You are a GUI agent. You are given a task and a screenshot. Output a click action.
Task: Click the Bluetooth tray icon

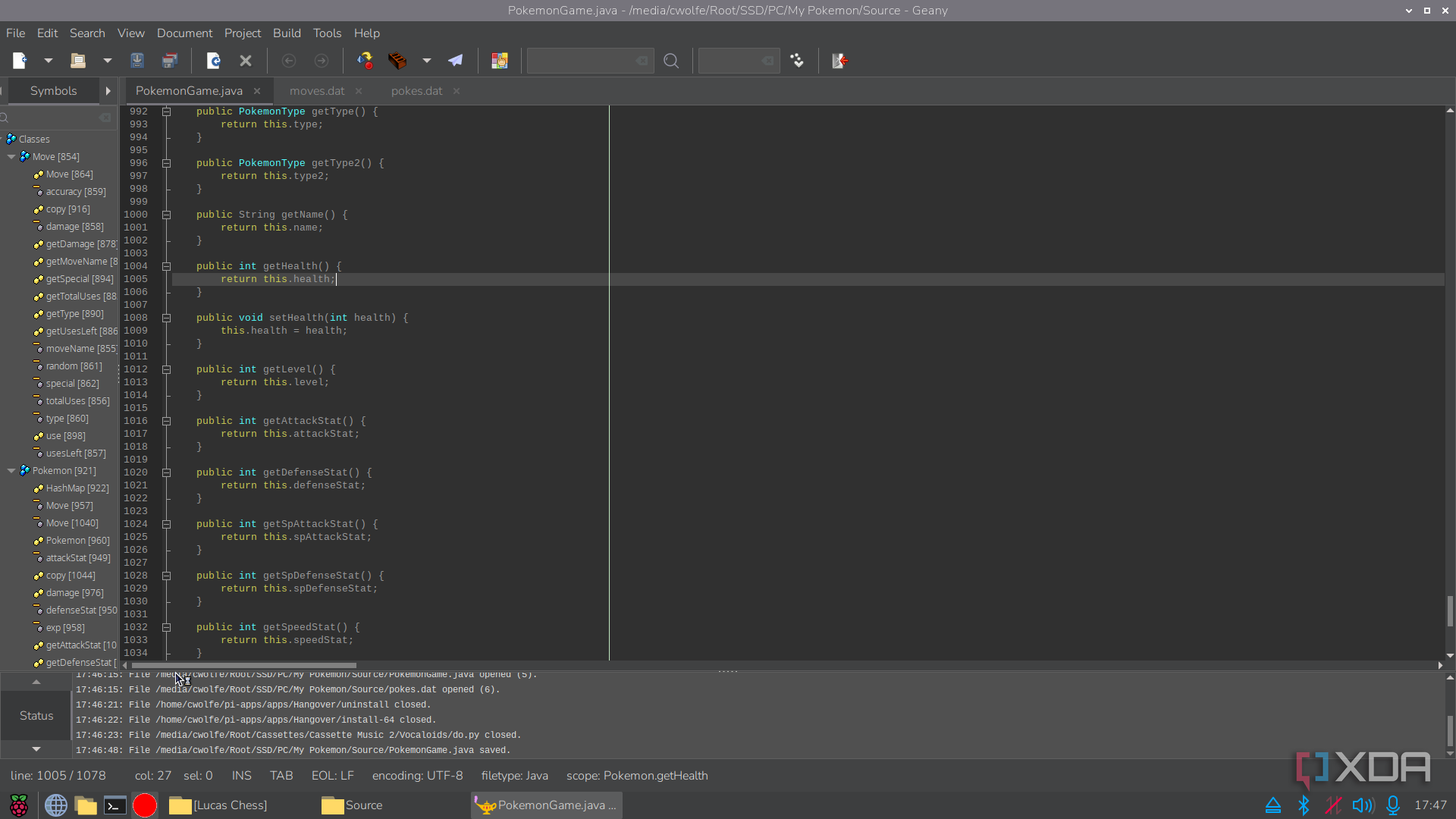[1304, 805]
